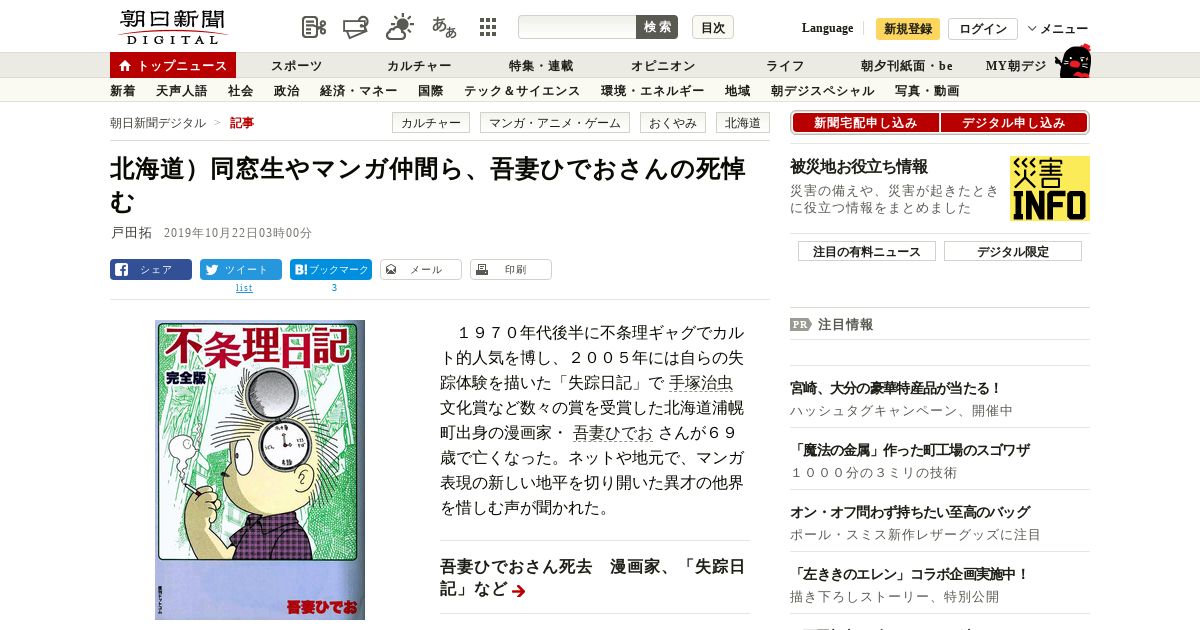Click 新聞宅配申し込み button
Viewport: 1200px width, 630px height.
(866, 122)
